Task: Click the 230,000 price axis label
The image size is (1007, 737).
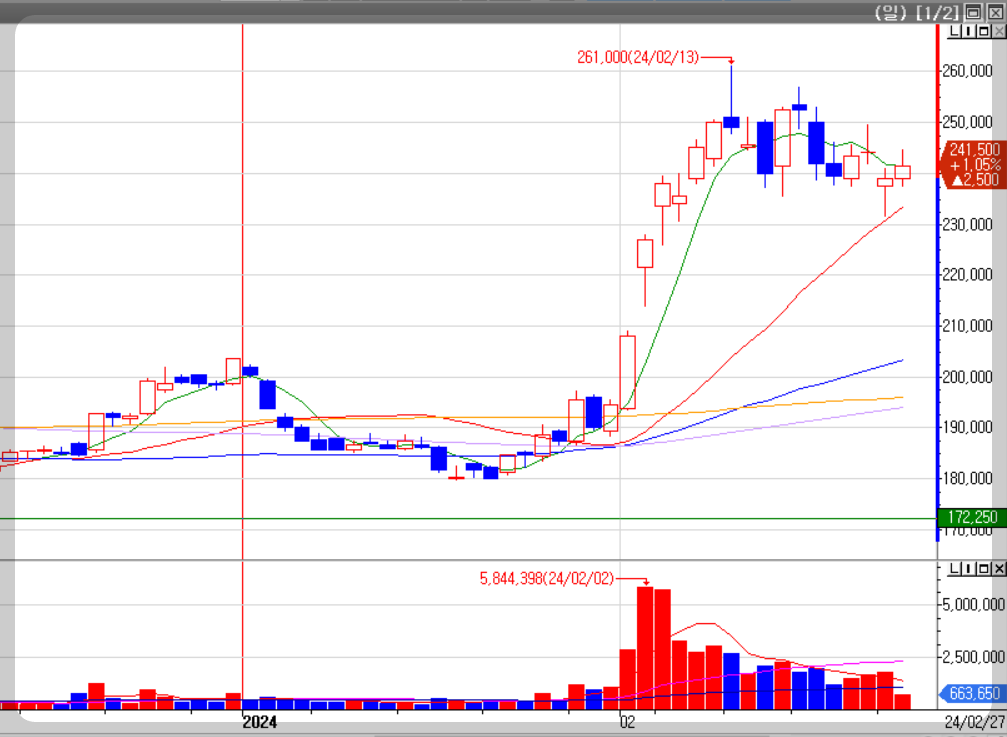Action: pos(967,224)
